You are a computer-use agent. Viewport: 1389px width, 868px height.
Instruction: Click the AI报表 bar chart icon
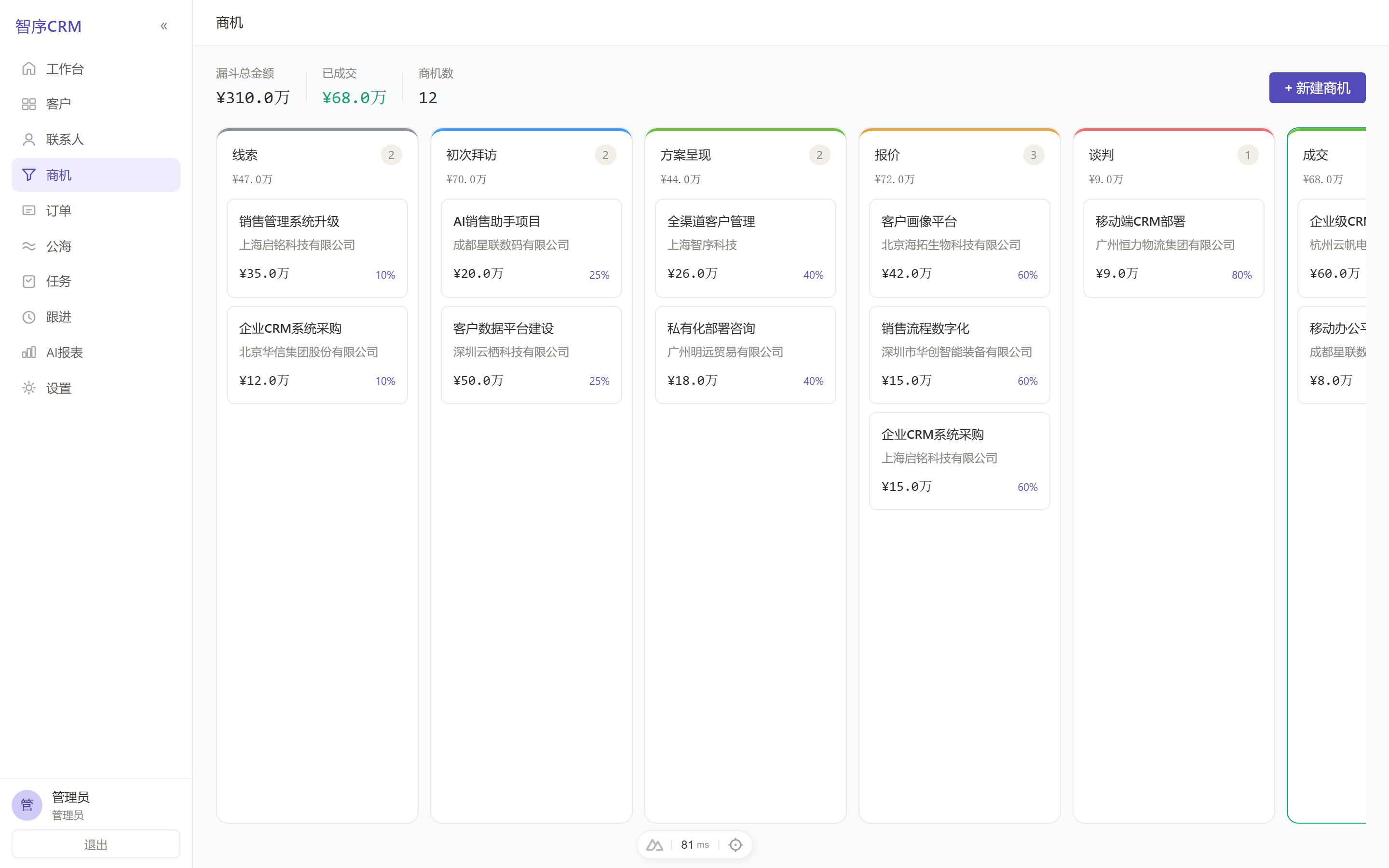[x=29, y=353]
